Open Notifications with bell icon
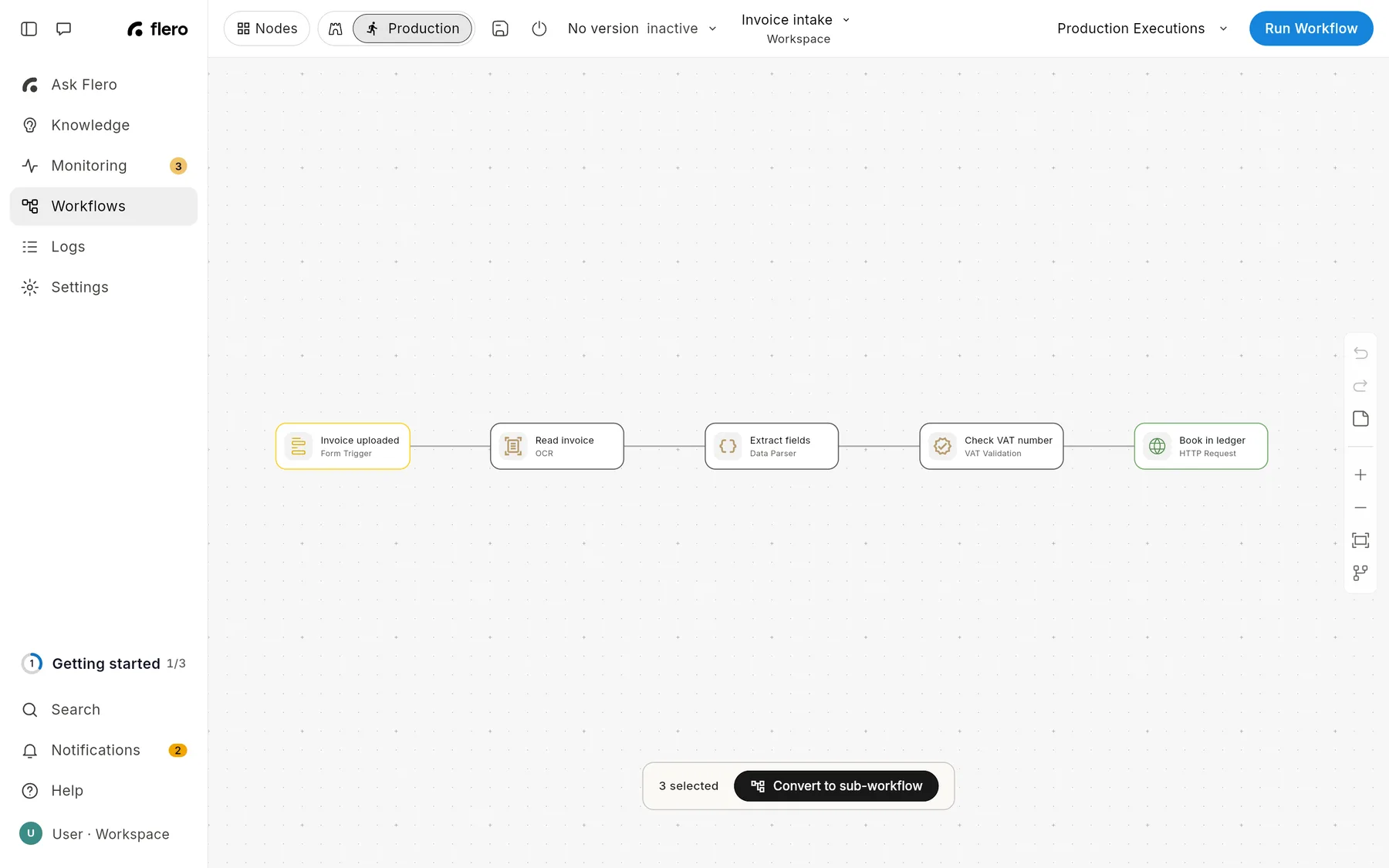1389x868 pixels. point(103,750)
